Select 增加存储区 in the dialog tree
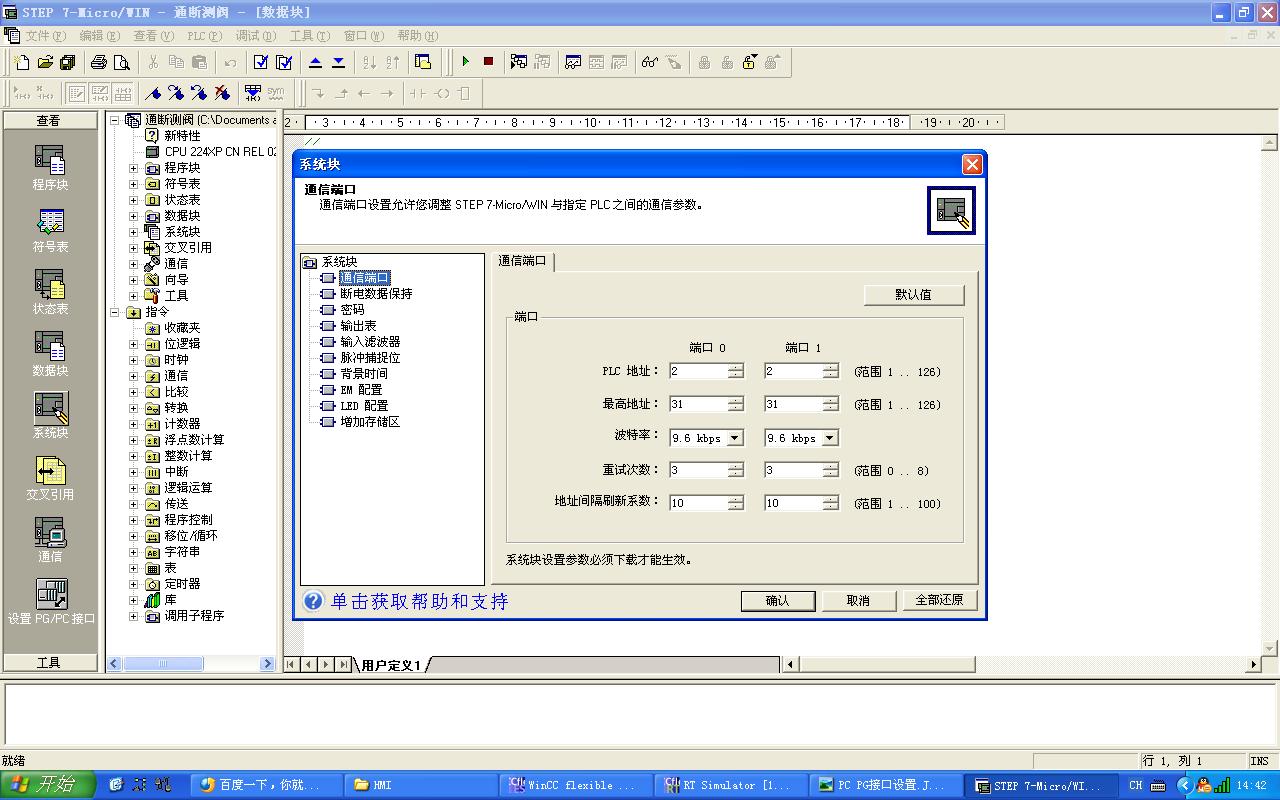This screenshot has height=800, width=1280. click(370, 422)
